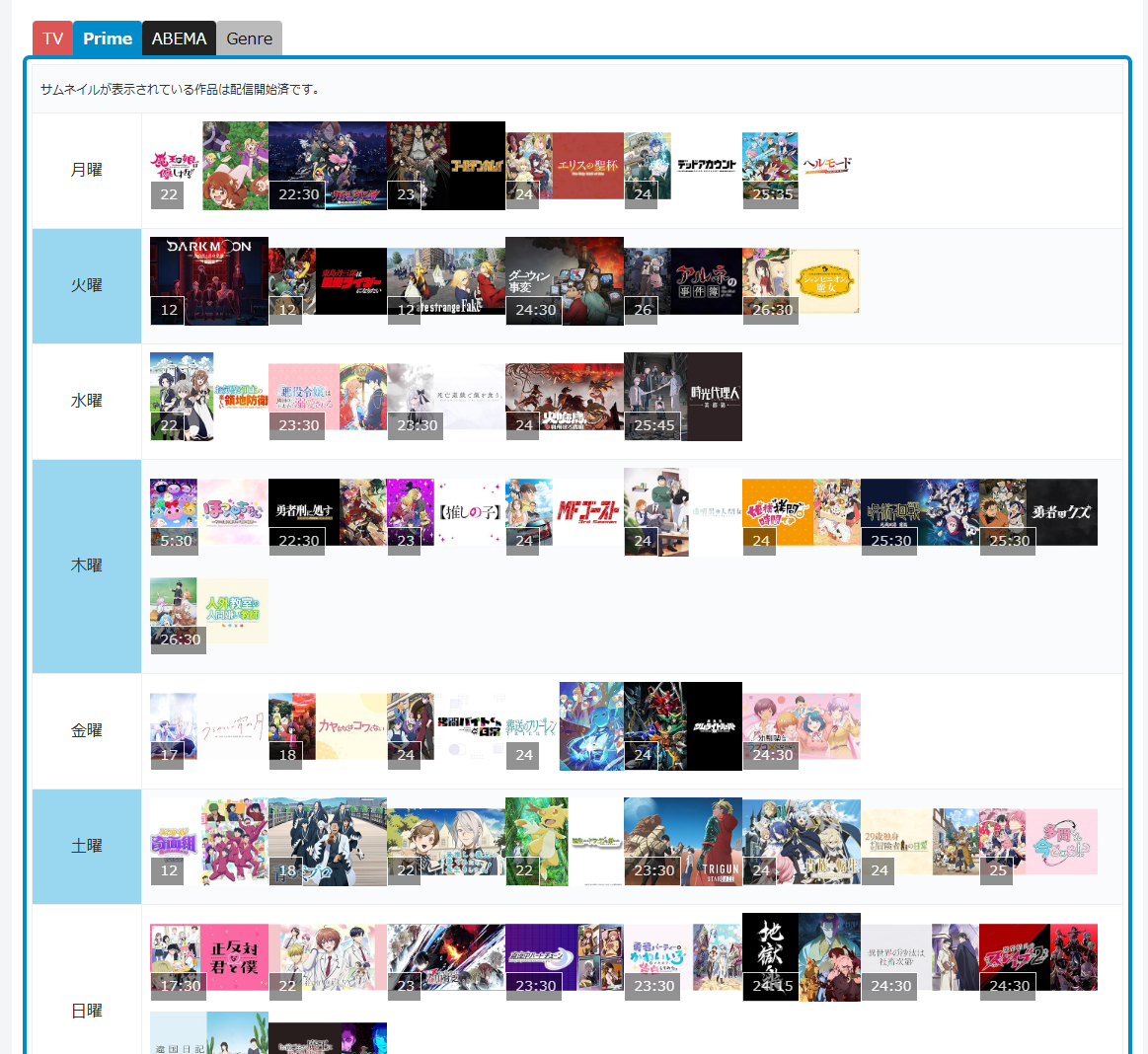Click the 勇者刑に処す thumbnail

click(x=328, y=512)
